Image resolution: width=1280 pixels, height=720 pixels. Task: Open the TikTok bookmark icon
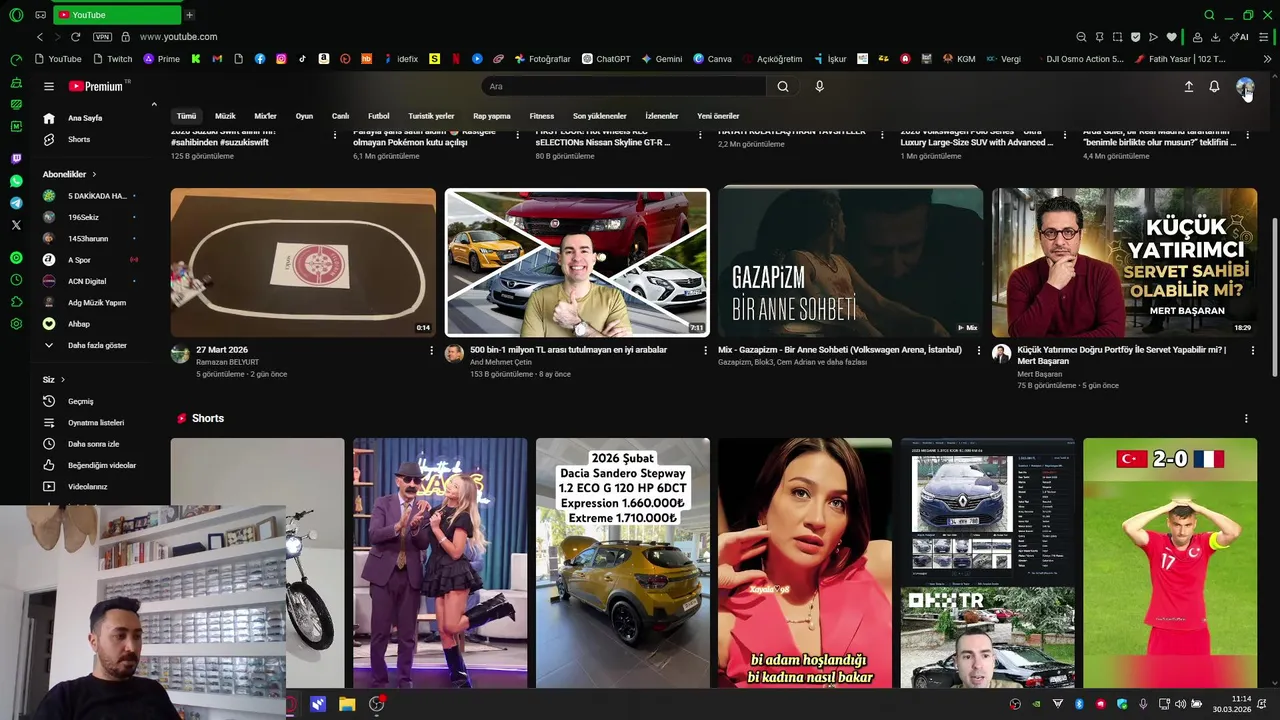[x=302, y=59]
